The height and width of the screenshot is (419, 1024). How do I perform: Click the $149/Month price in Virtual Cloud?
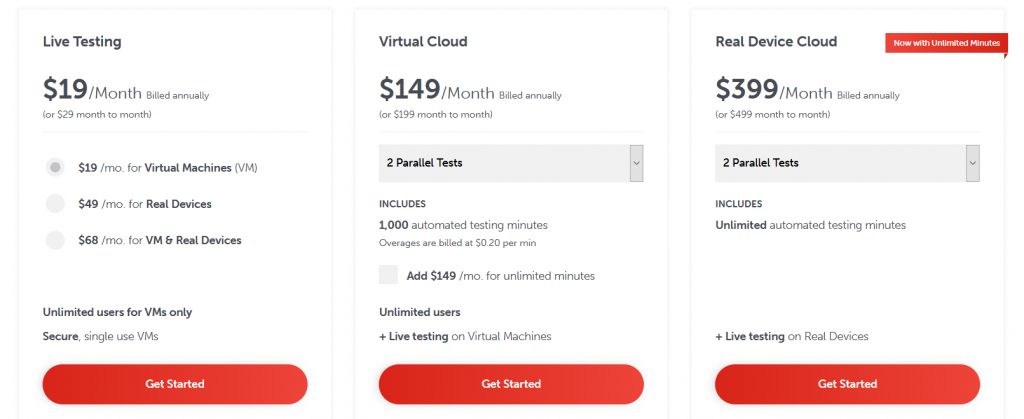pyautogui.click(x=435, y=91)
